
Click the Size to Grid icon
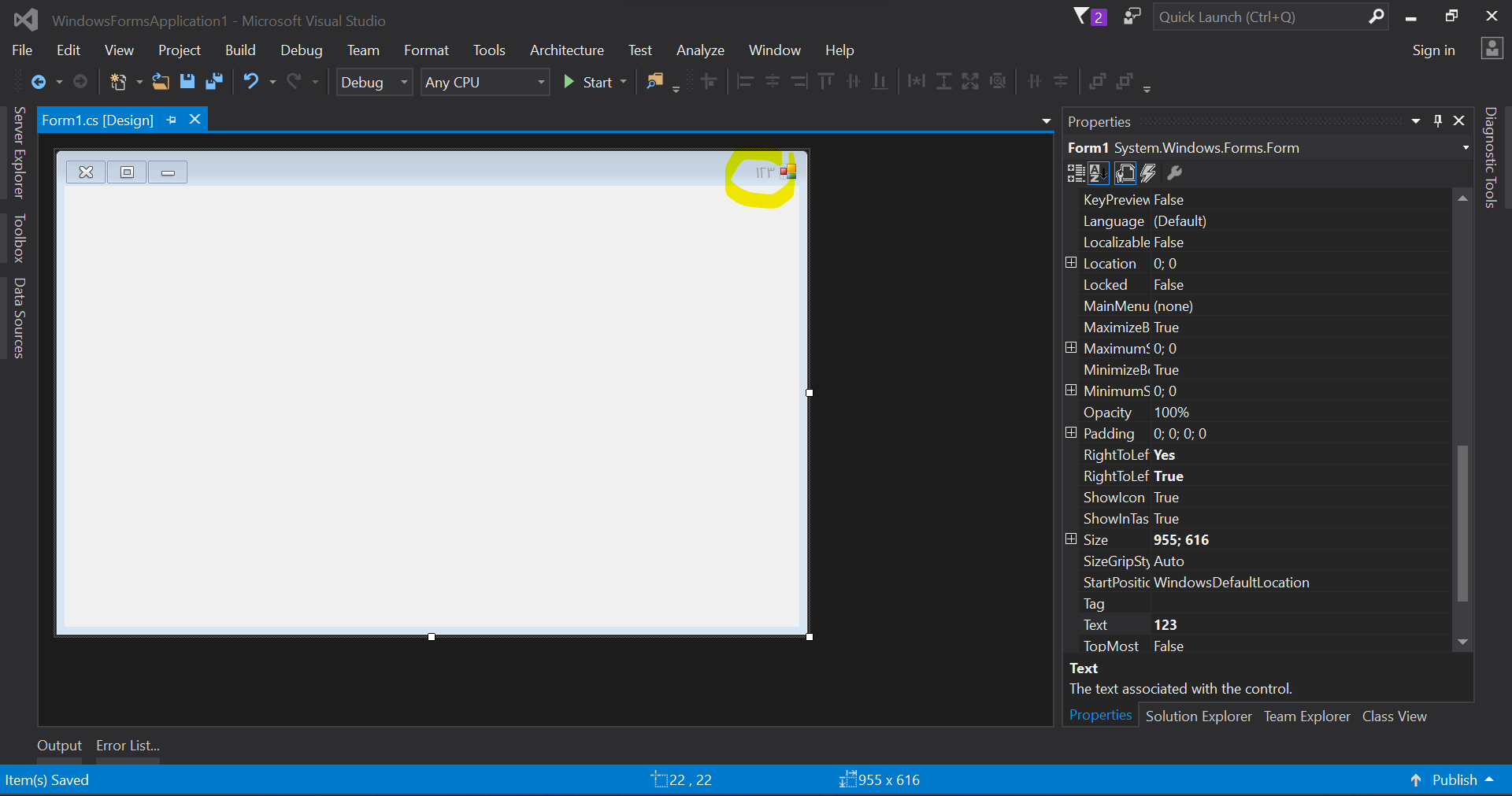(x=998, y=81)
